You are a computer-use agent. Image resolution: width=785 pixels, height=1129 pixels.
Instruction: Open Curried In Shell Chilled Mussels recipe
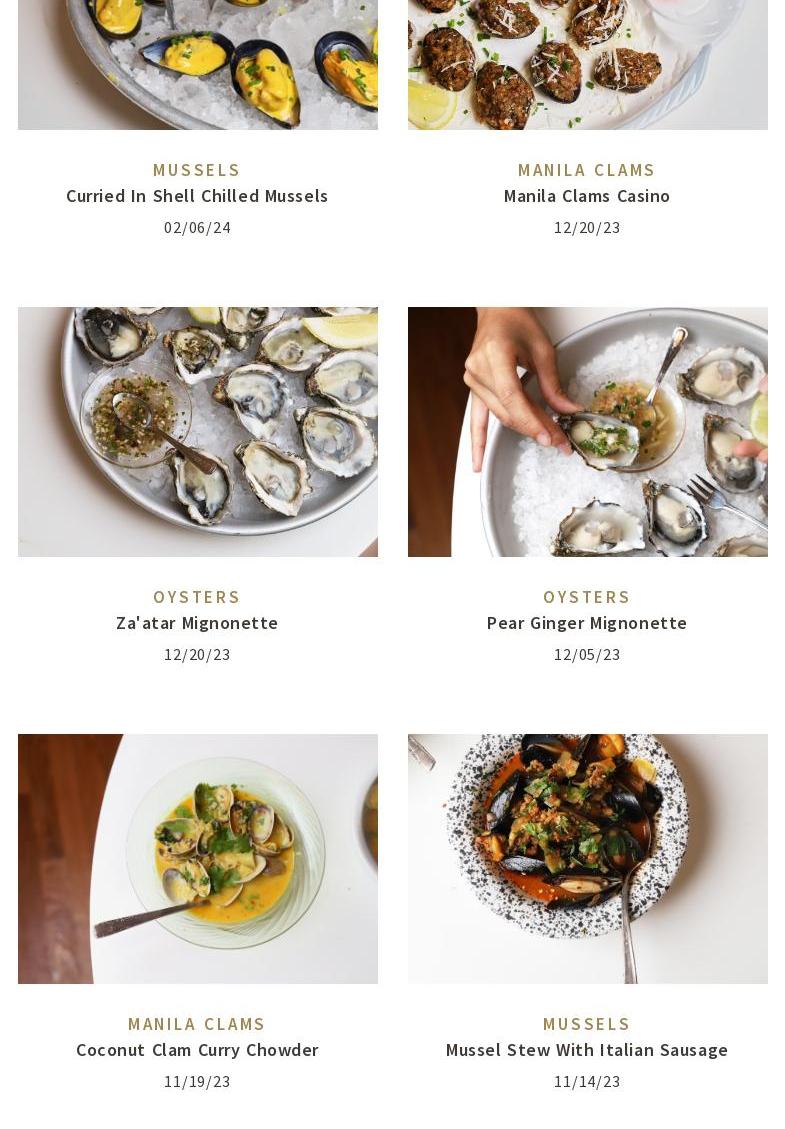click(197, 196)
